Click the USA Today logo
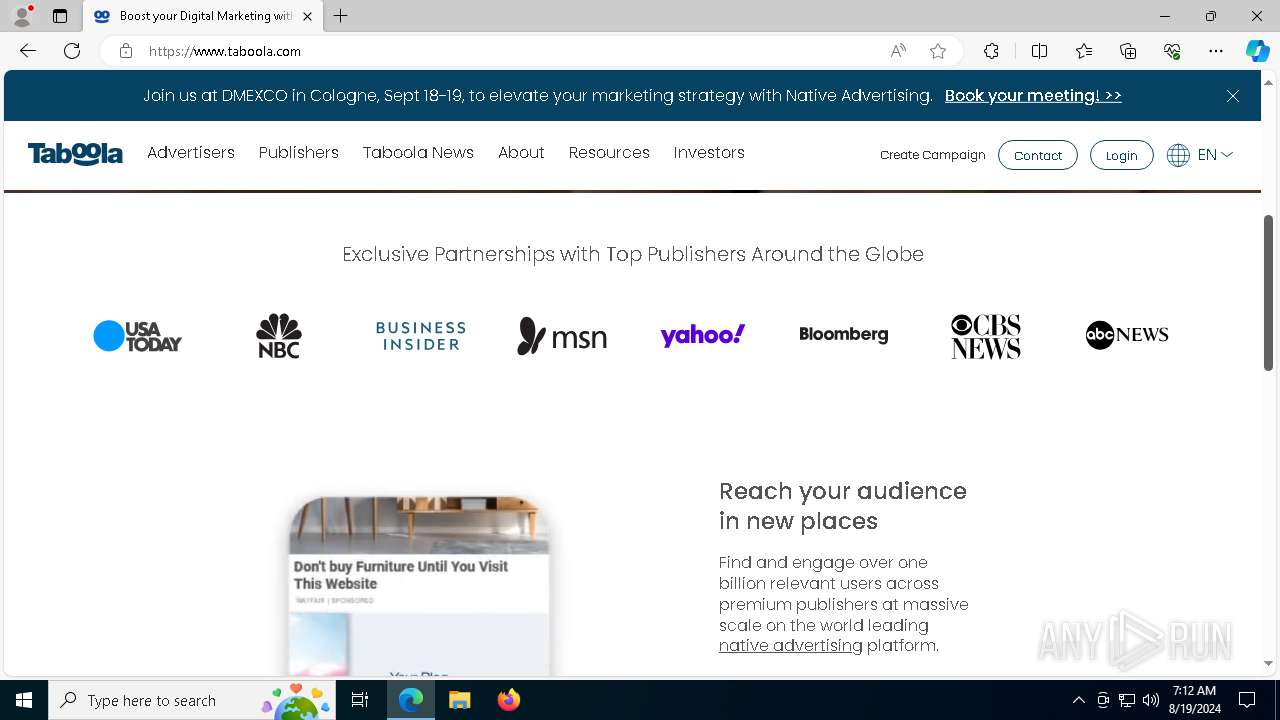The height and width of the screenshot is (720, 1280). click(137, 336)
